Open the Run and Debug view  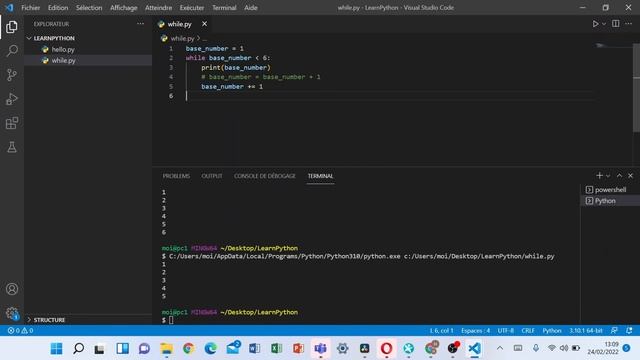point(12,99)
